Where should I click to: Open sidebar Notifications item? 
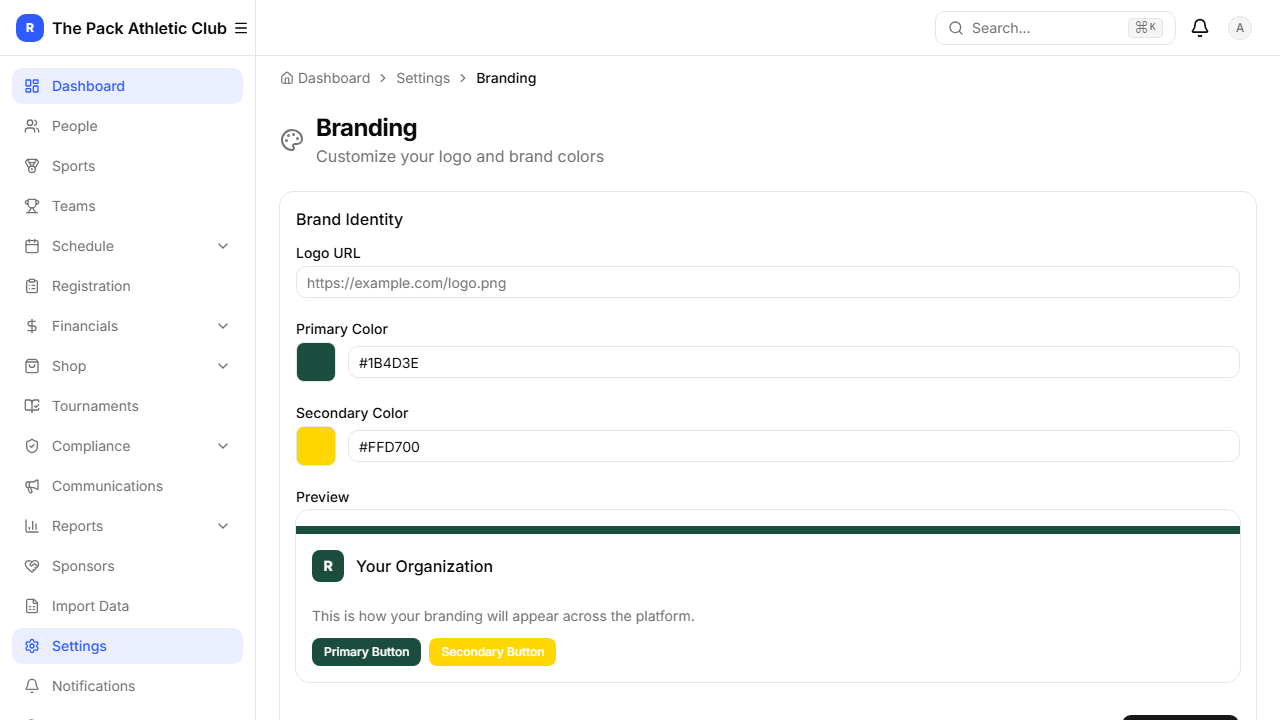[x=127, y=686]
